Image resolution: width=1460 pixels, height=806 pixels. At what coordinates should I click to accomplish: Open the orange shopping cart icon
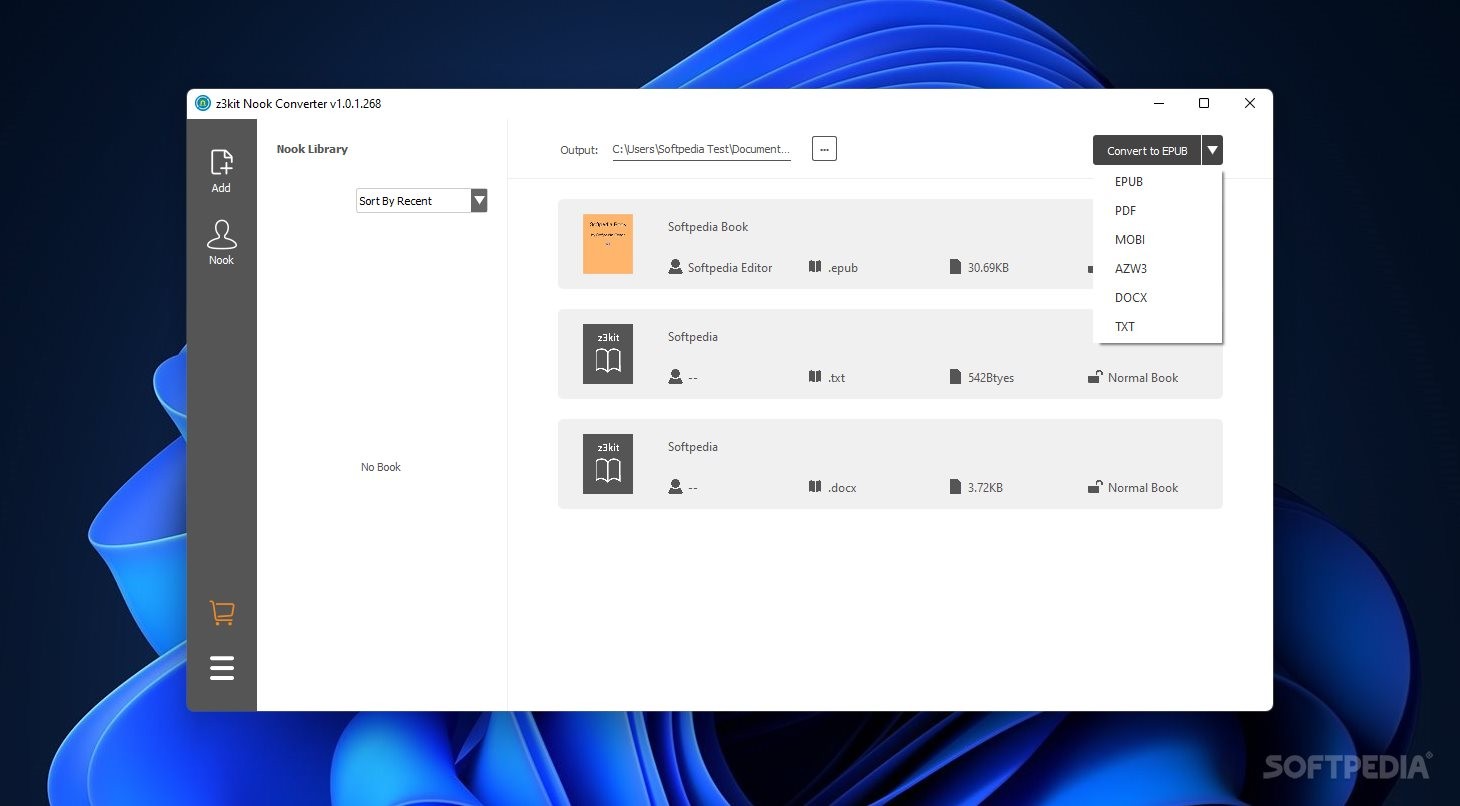tap(222, 613)
